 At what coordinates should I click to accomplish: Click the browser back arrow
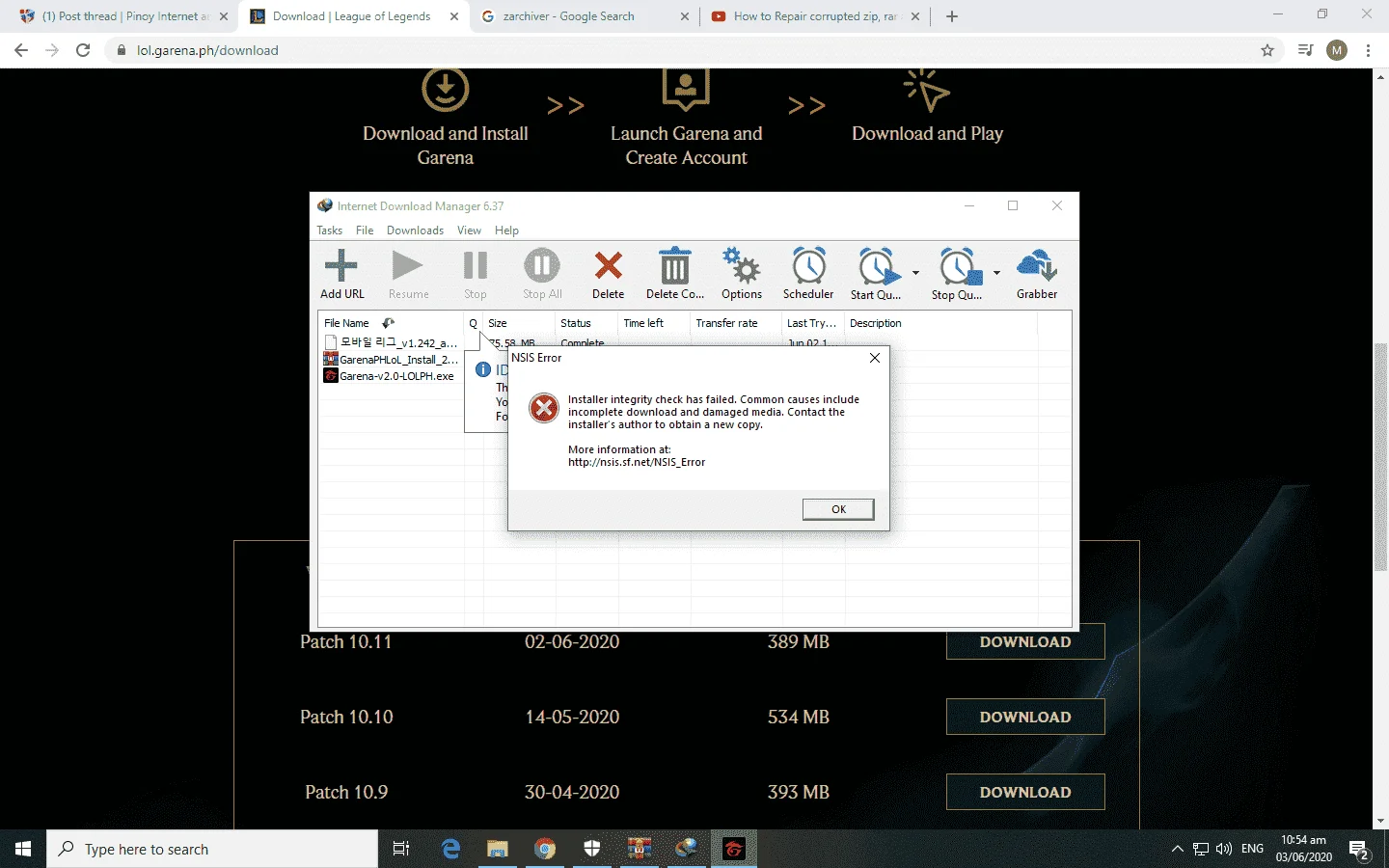click(x=21, y=50)
